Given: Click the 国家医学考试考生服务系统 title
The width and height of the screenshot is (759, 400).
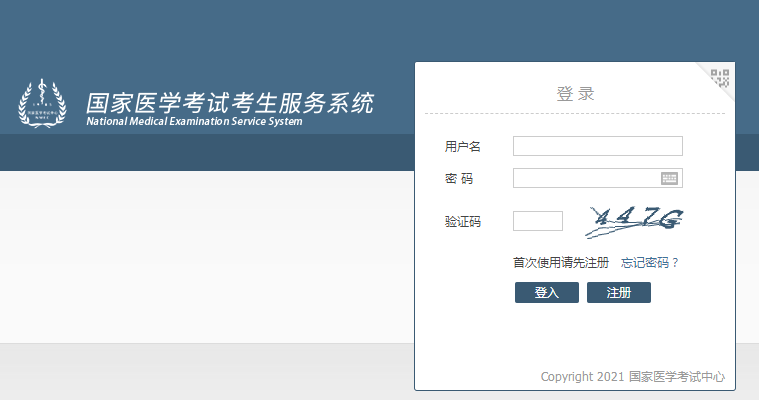Looking at the screenshot, I should [x=230, y=102].
